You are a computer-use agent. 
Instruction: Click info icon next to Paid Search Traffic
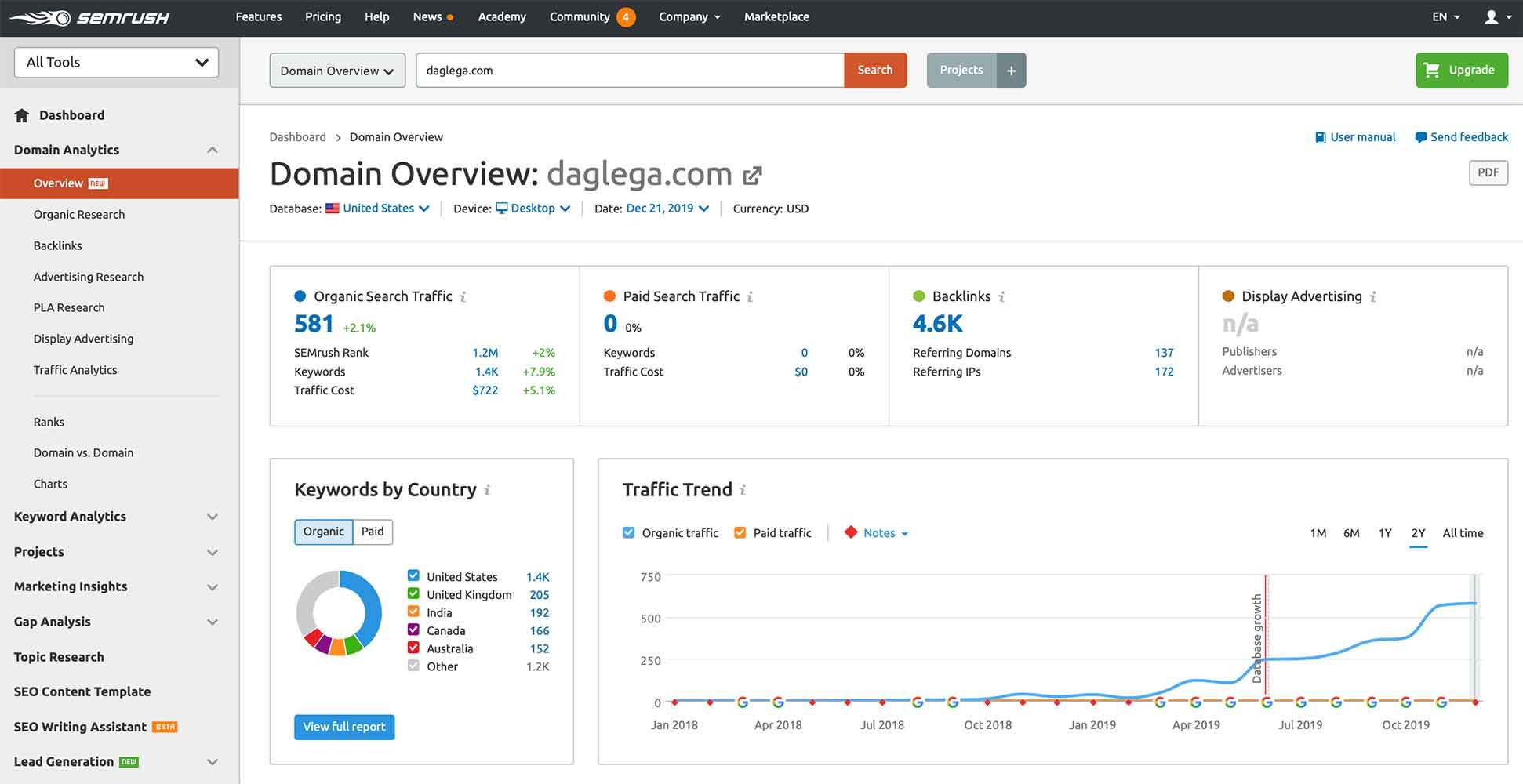(750, 296)
